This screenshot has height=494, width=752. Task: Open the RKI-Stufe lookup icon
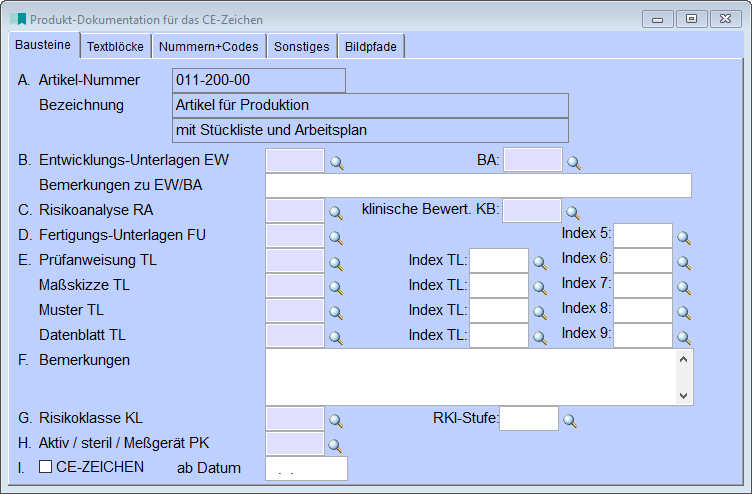point(570,420)
